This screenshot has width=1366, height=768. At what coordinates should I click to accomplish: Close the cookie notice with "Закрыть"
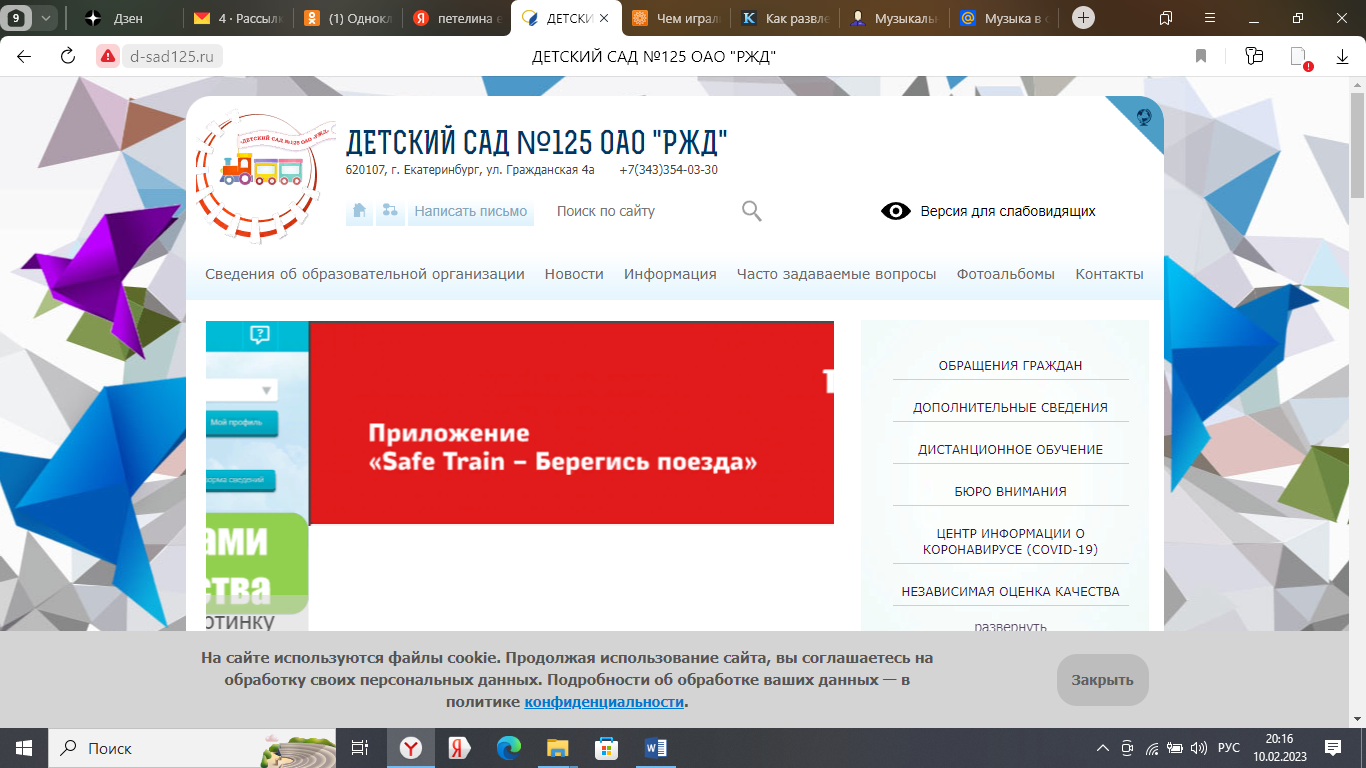pyautogui.click(x=1102, y=680)
